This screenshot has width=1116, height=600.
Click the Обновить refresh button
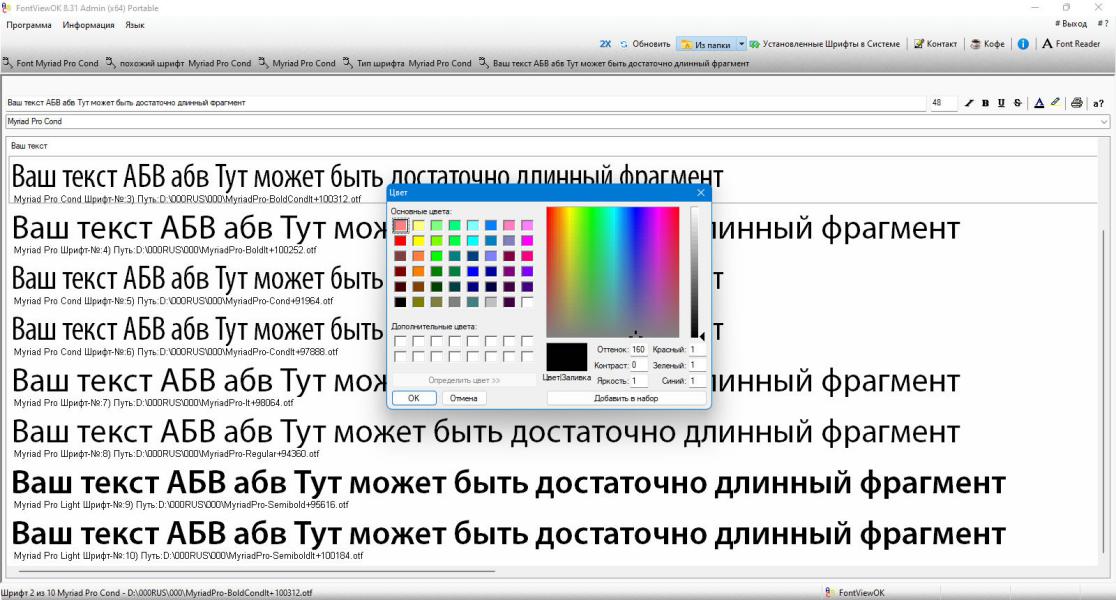click(646, 44)
